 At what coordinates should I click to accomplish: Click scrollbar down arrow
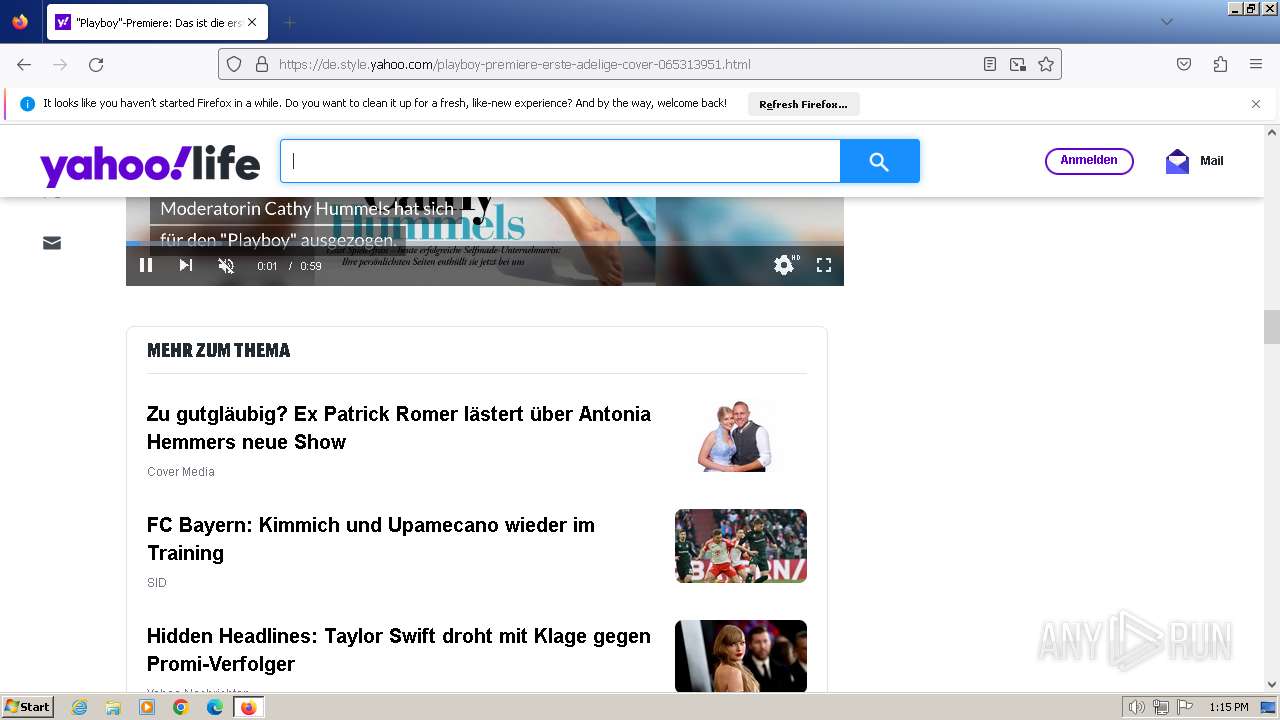1272,684
